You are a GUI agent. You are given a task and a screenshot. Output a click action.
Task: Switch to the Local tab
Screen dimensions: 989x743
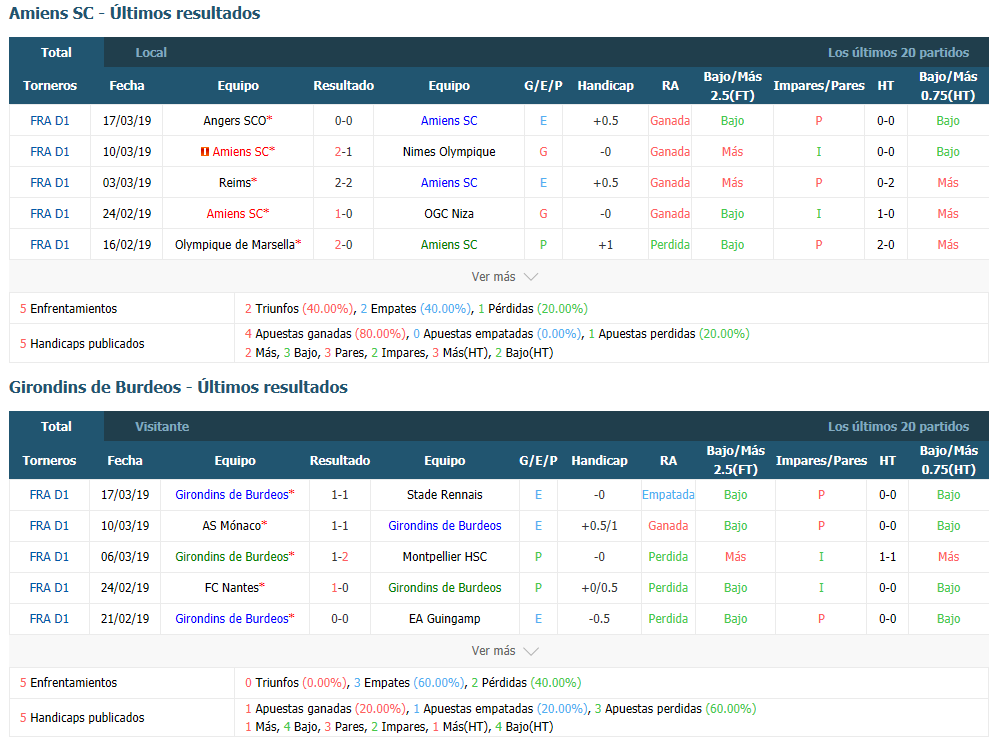[x=151, y=52]
